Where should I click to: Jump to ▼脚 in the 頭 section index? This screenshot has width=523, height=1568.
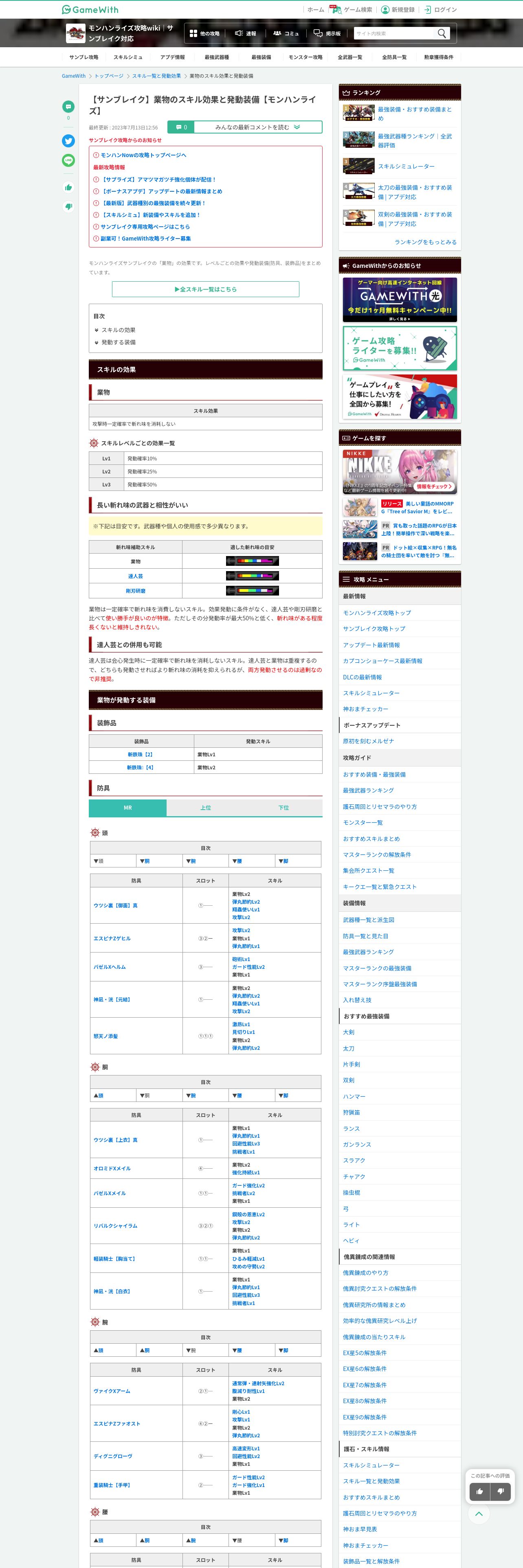pos(284,861)
